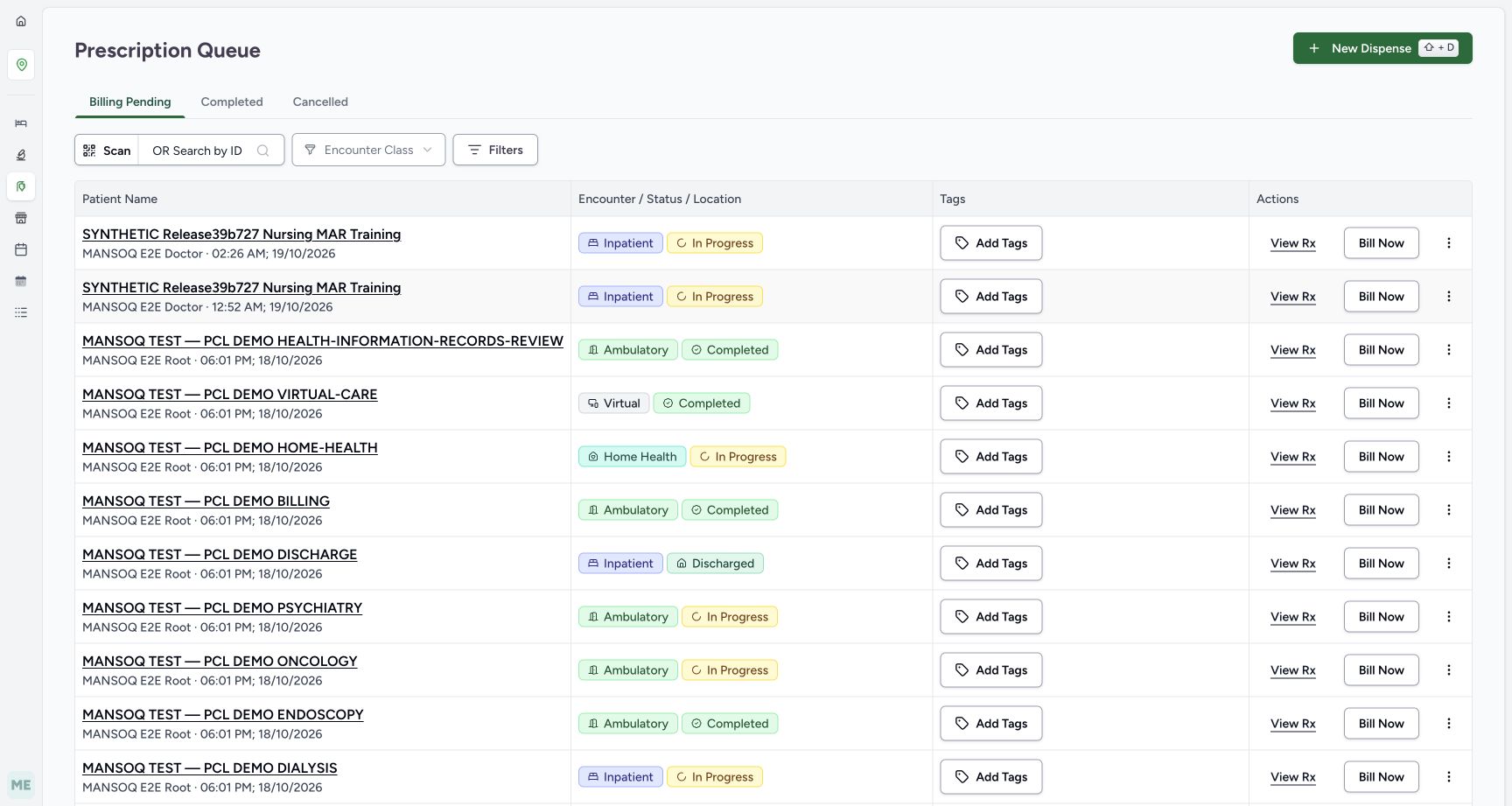View Rx for Nursing MAR Training 12:52 AM
This screenshot has width=1512, height=806.
pyautogui.click(x=1293, y=297)
